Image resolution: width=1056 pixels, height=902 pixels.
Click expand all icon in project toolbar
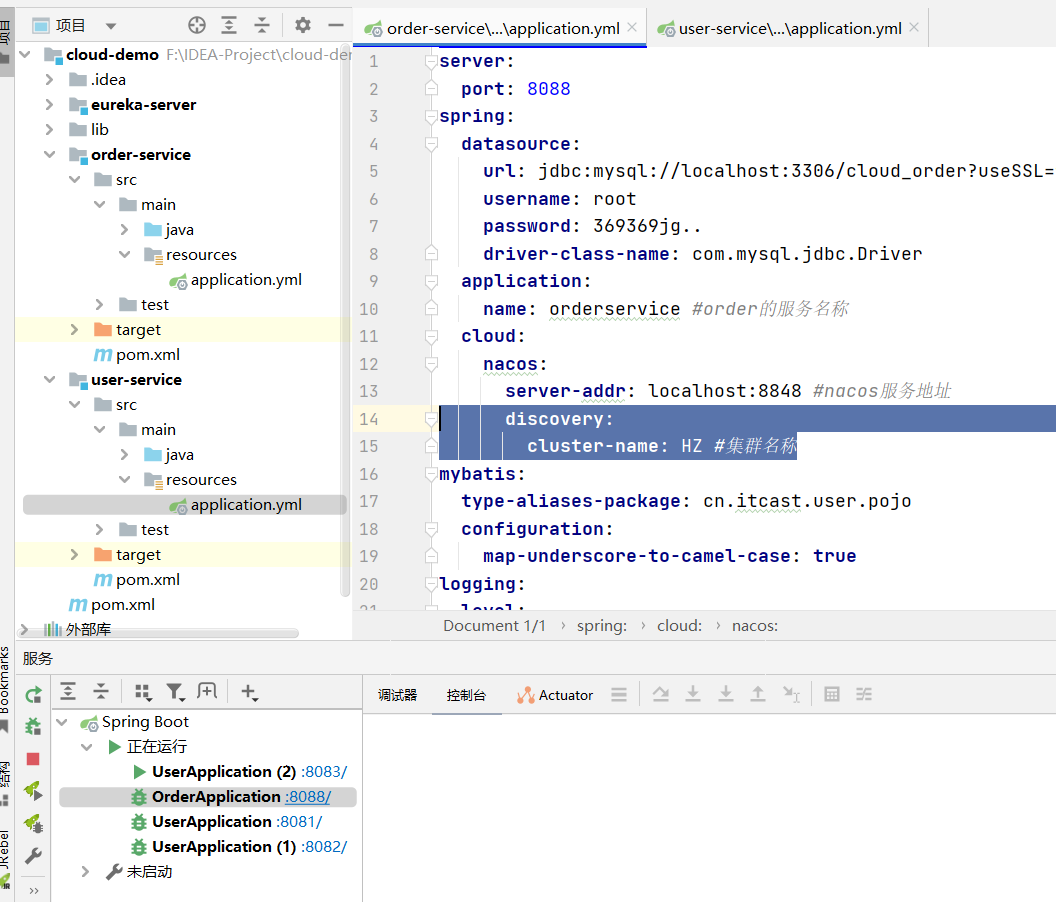(x=229, y=26)
